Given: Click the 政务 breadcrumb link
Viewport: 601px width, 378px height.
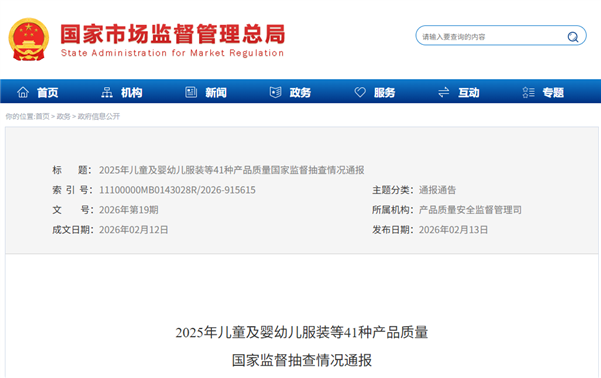Looking at the screenshot, I should click(64, 116).
